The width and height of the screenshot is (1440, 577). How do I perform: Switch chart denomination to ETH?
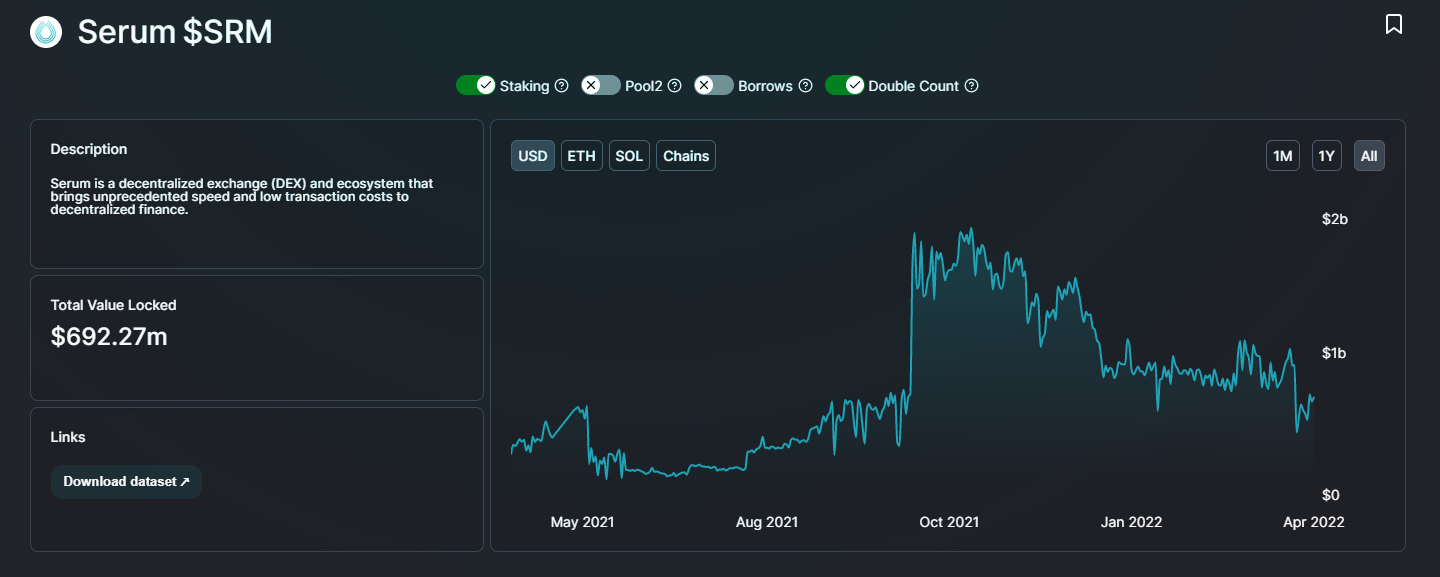point(582,156)
